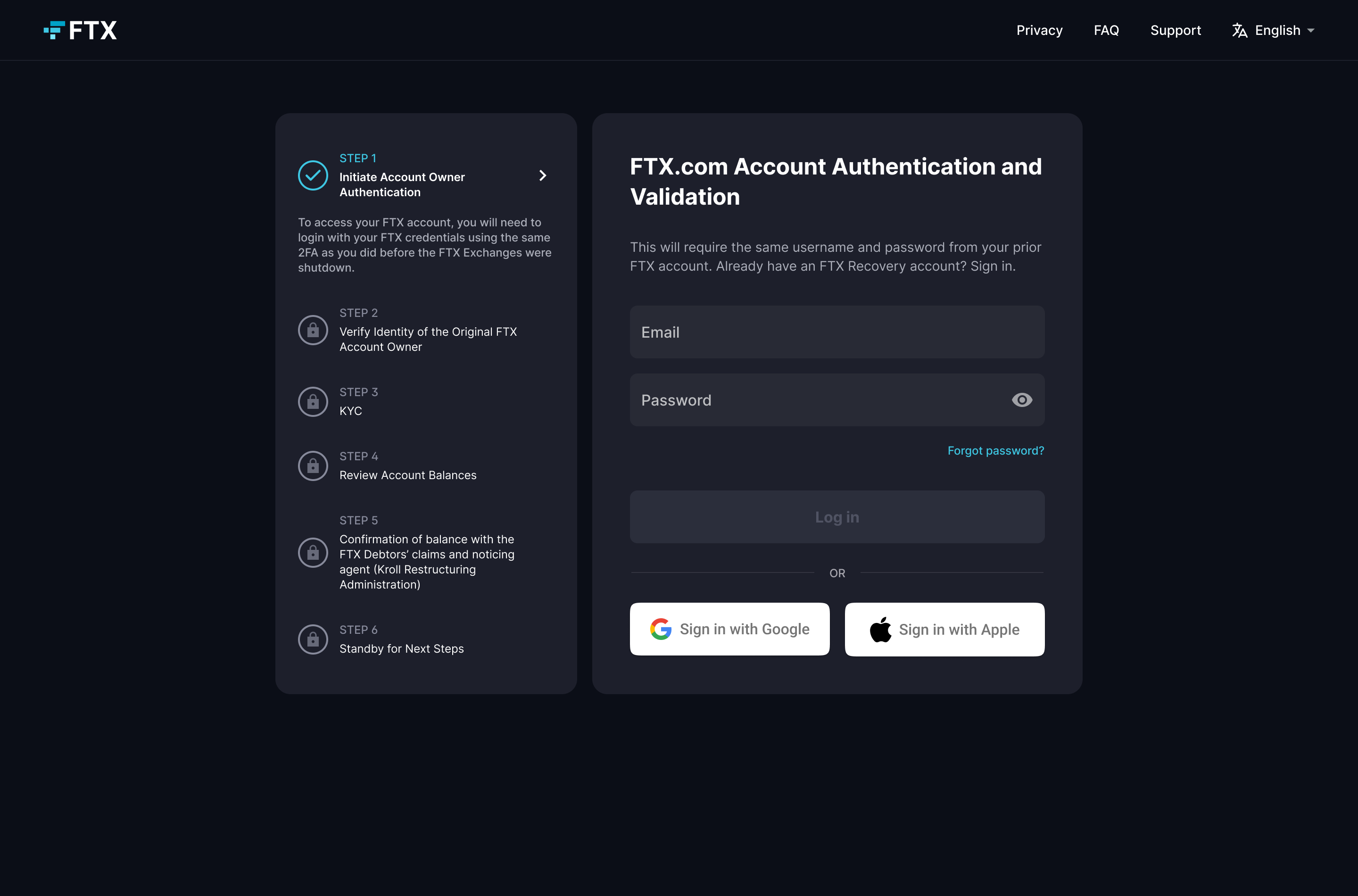Sign in with Google button
The height and width of the screenshot is (896, 1358).
point(729,629)
